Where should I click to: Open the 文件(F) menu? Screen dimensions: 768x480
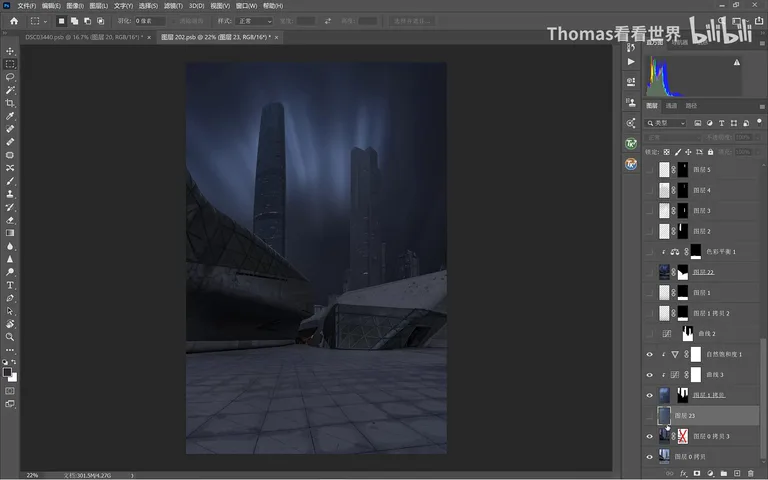tap(26, 6)
